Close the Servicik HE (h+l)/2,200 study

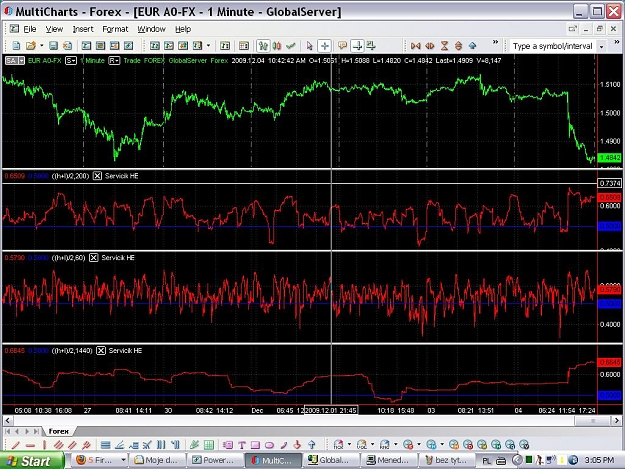(97, 176)
